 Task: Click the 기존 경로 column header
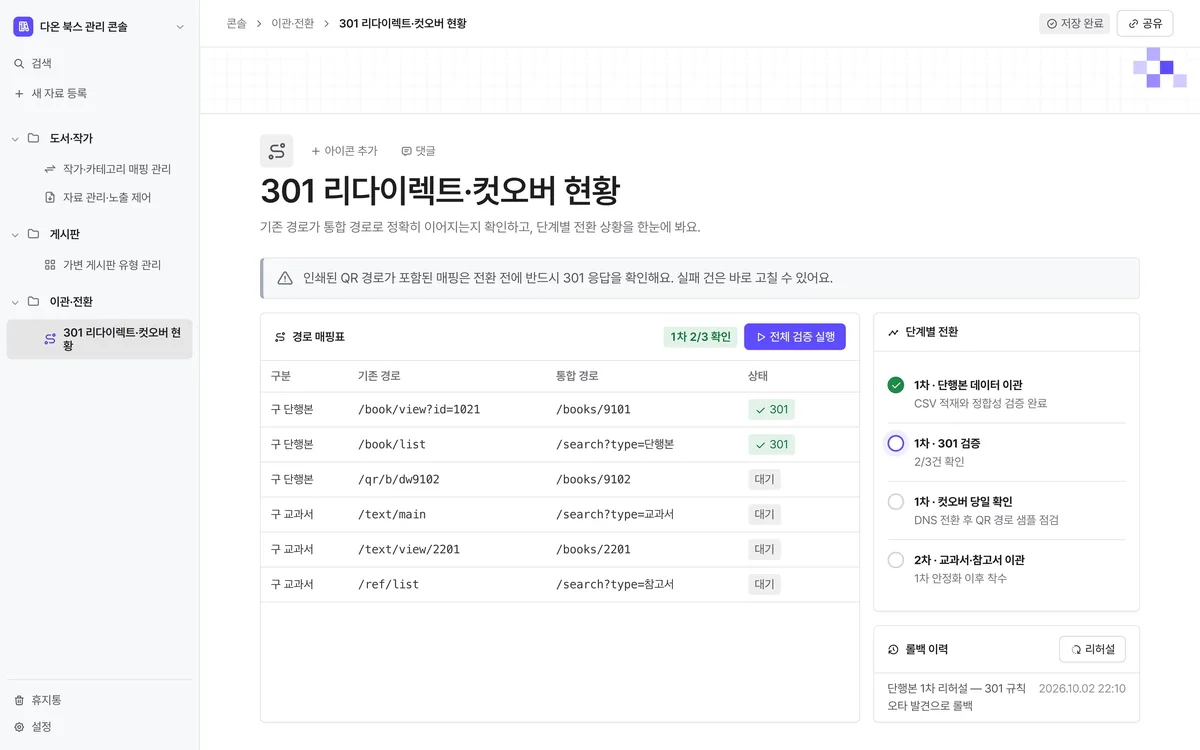(379, 376)
